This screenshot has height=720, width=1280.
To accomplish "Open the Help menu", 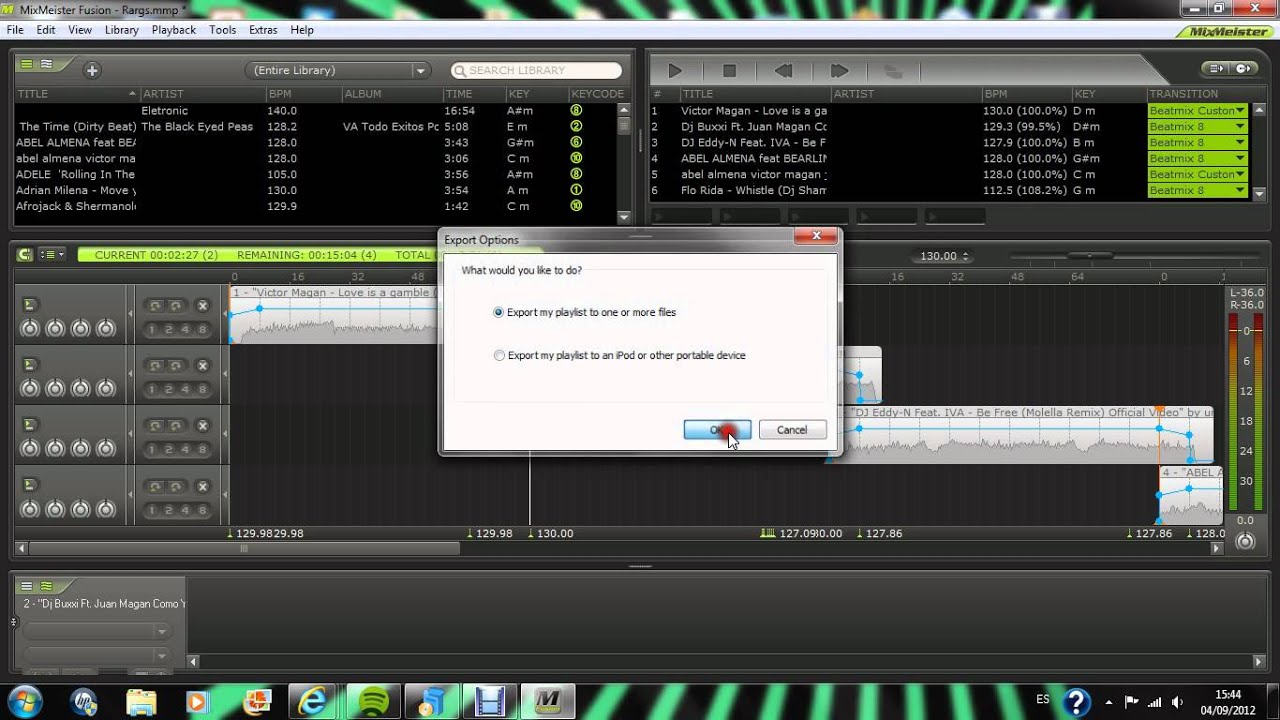I will point(302,30).
